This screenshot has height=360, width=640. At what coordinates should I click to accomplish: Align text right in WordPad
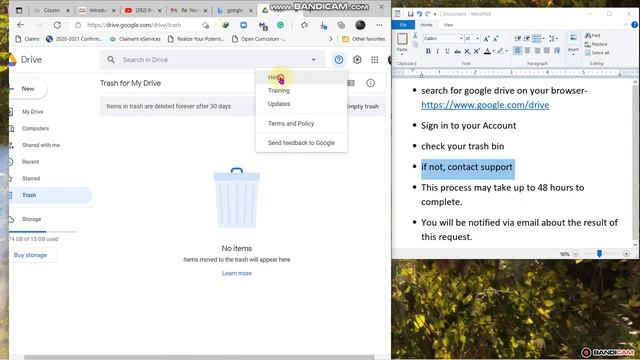click(537, 51)
